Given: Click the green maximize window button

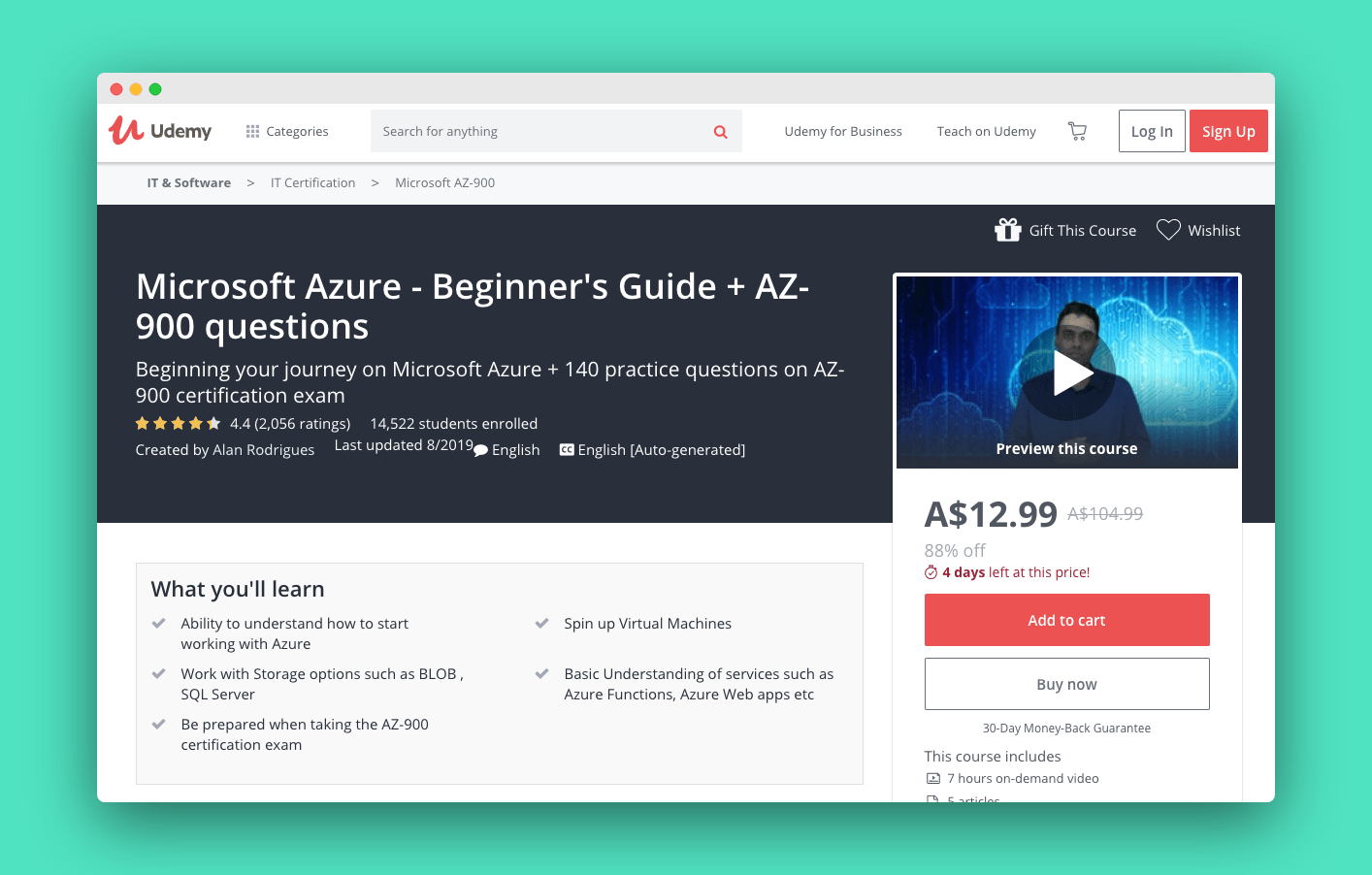Looking at the screenshot, I should point(155,89).
